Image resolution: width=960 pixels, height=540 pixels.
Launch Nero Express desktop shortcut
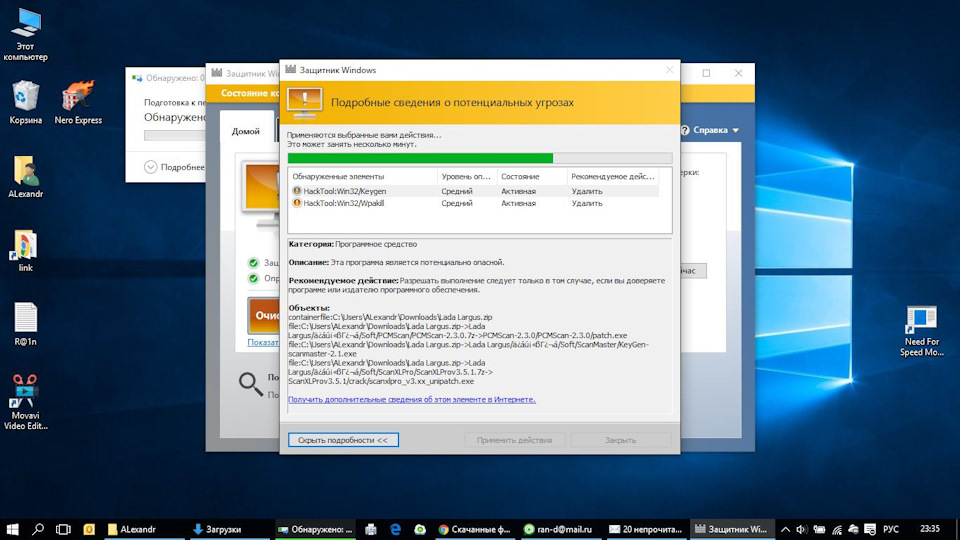pos(78,102)
